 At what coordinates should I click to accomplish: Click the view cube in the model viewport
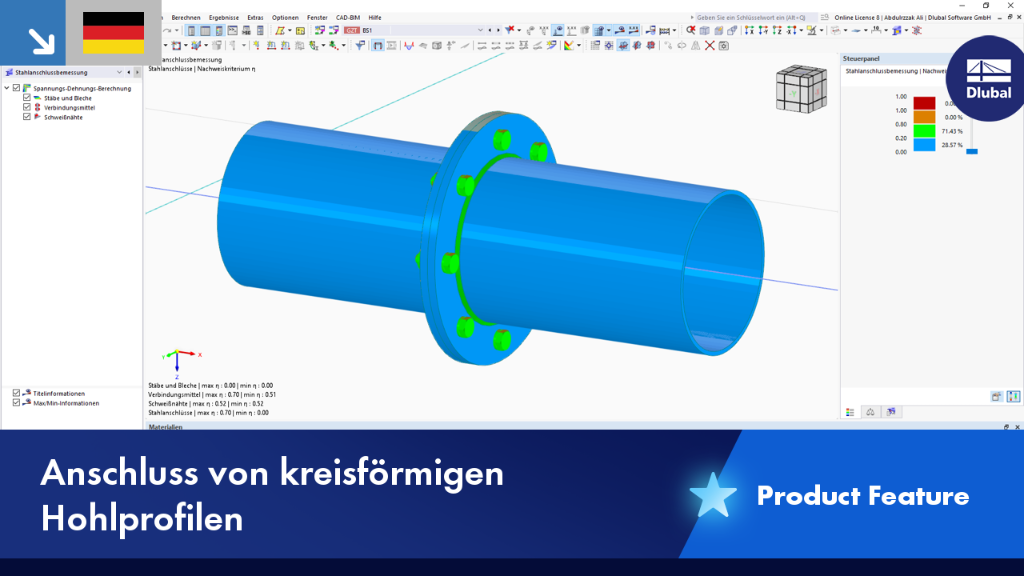[801, 89]
